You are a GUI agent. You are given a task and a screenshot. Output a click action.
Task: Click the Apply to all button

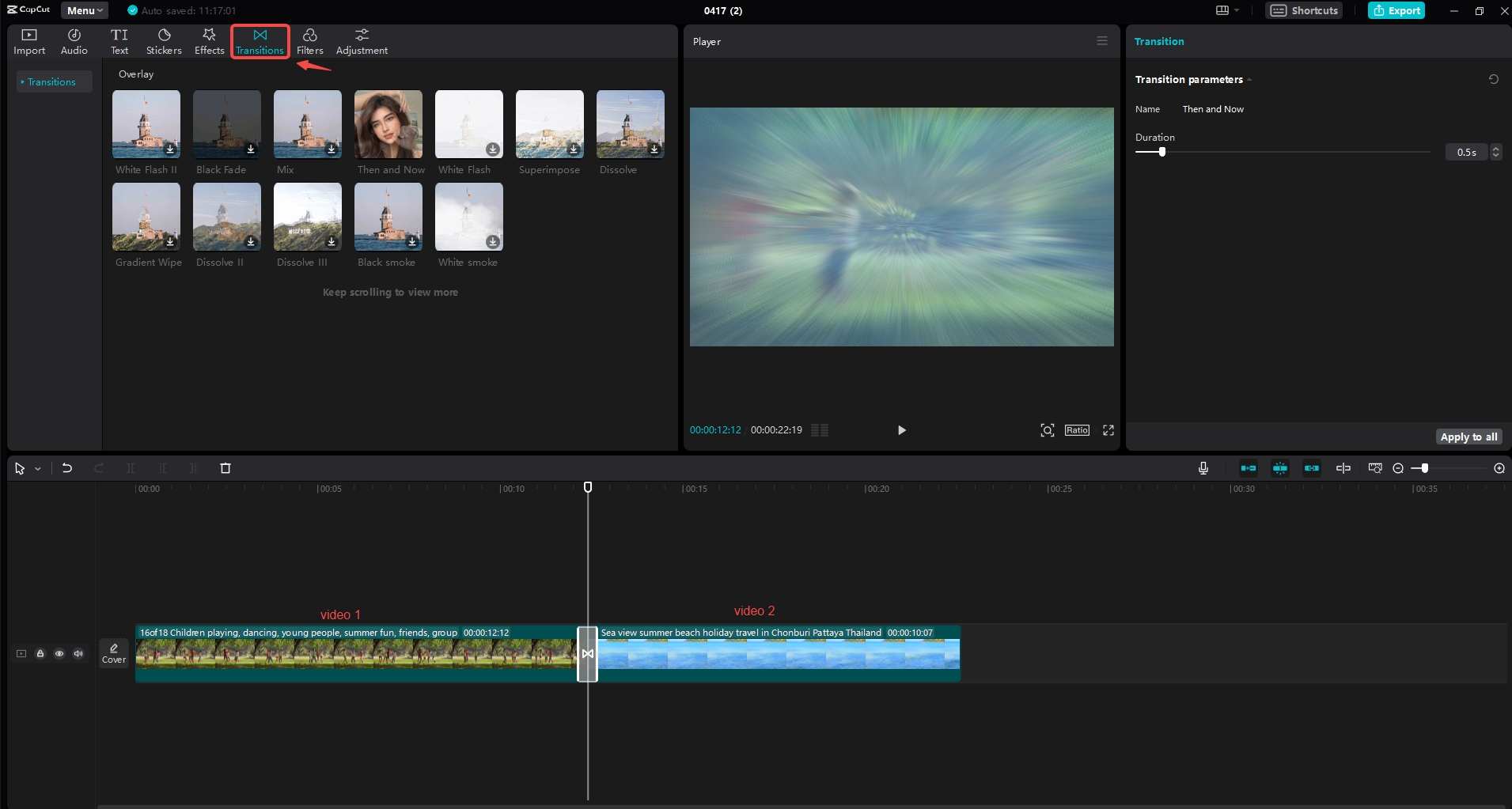[1468, 436]
